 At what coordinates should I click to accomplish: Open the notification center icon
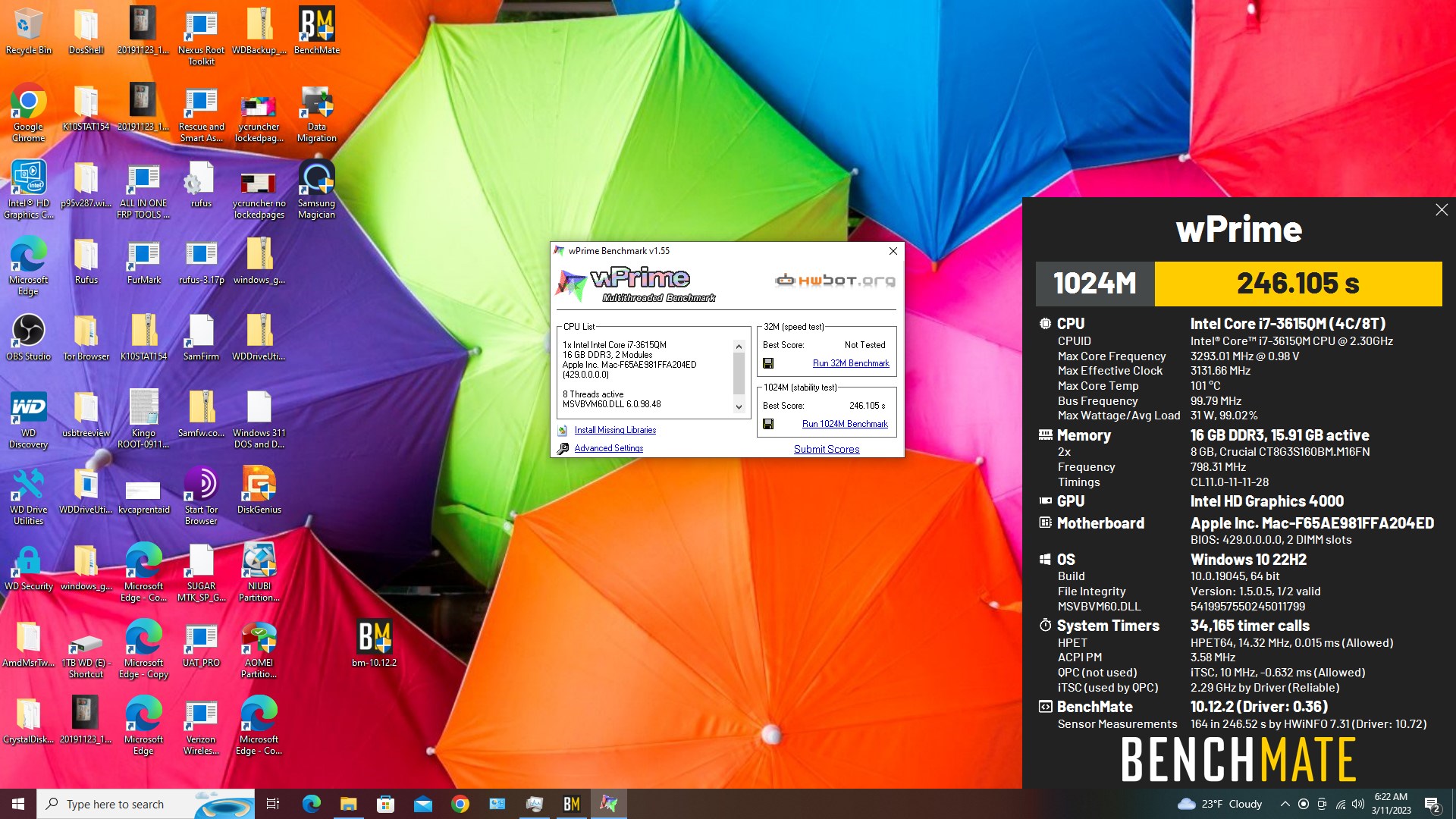(x=1432, y=804)
